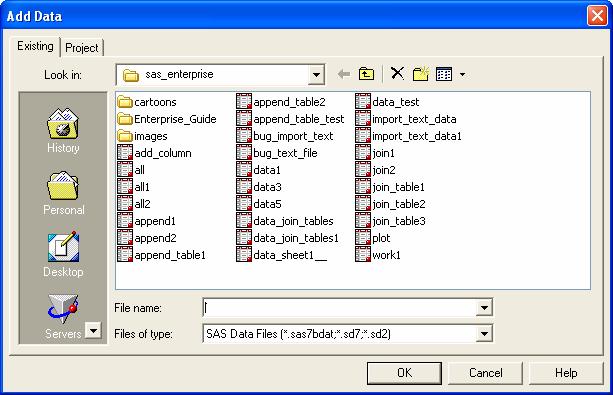Select the import_text_data file icon
The height and width of the screenshot is (395, 613).
pyautogui.click(x=363, y=118)
